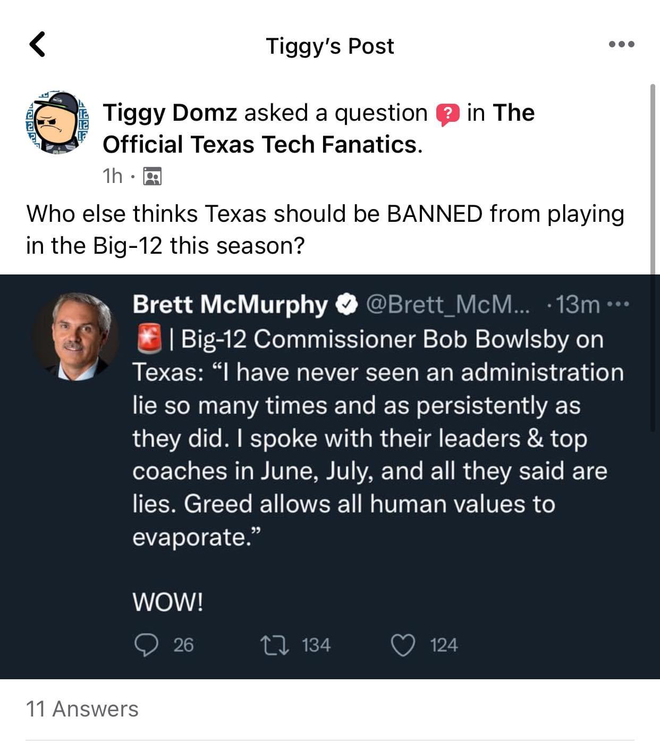The image size is (660, 750).
Task: Tap the red question mark icon
Action: [x=447, y=114]
